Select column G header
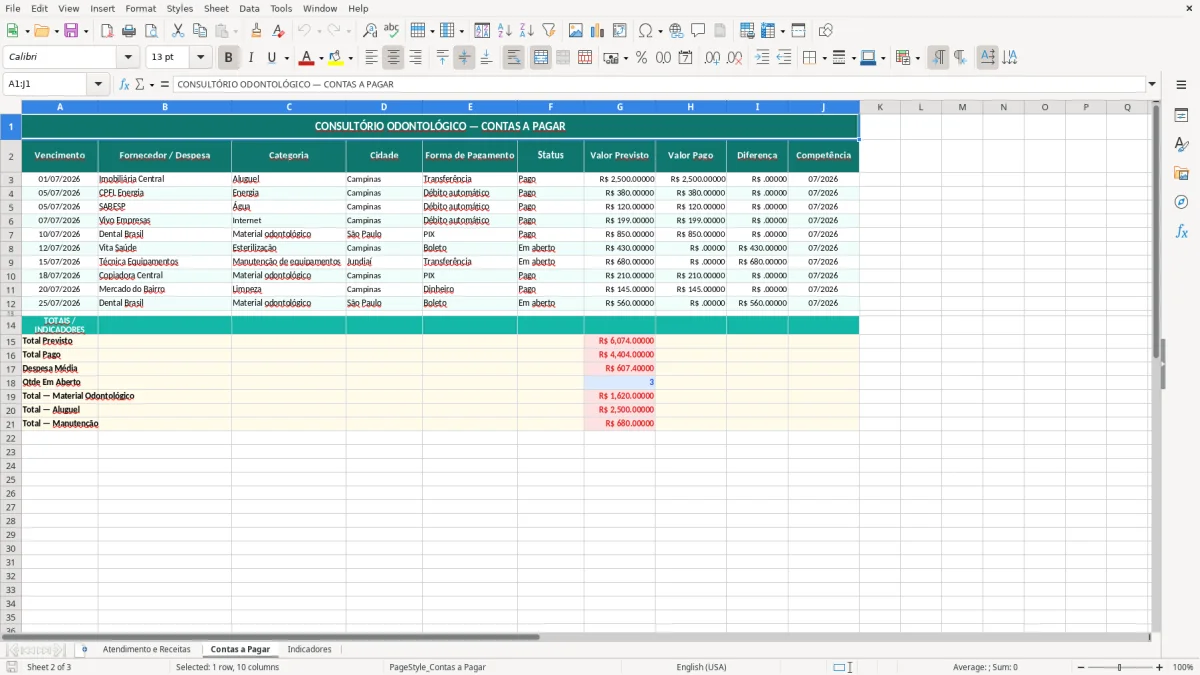 click(x=620, y=107)
